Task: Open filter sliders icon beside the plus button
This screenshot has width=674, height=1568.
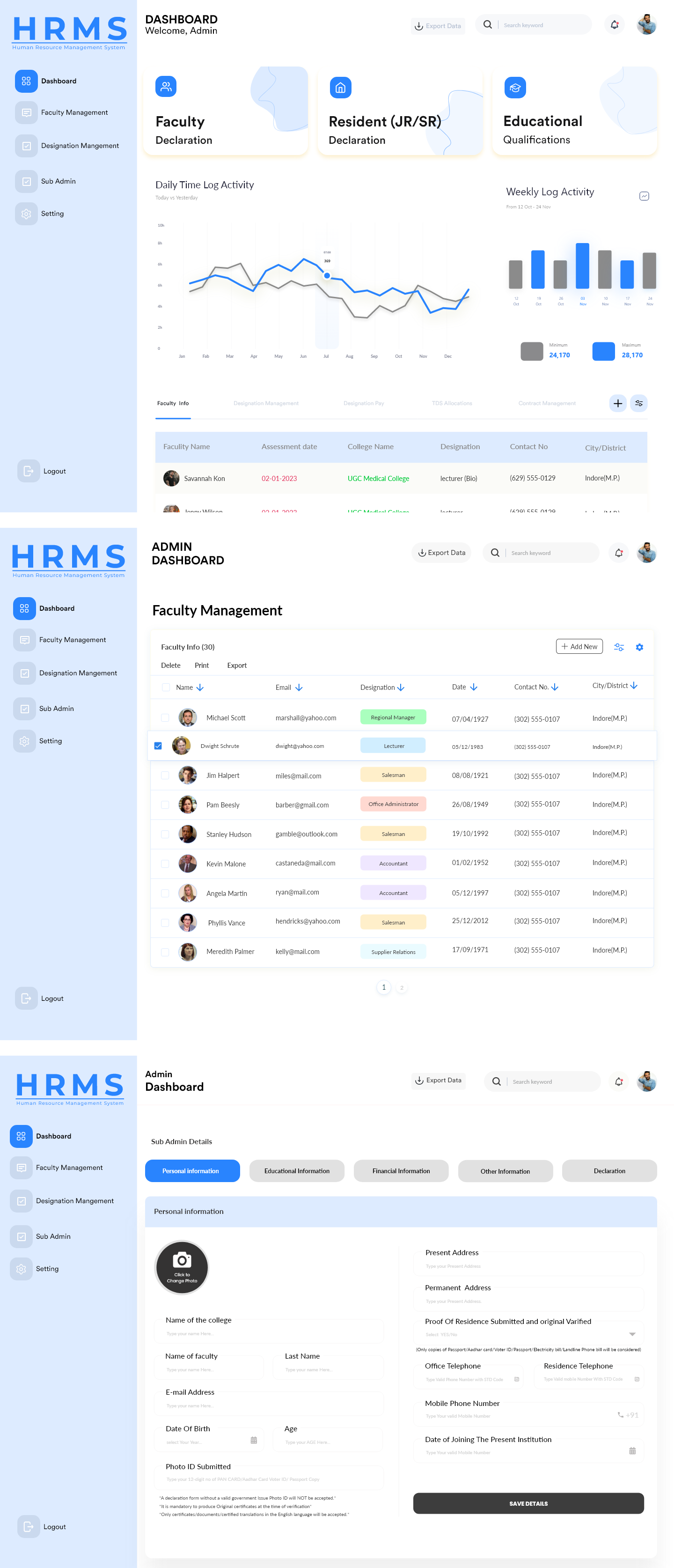Action: [639, 403]
